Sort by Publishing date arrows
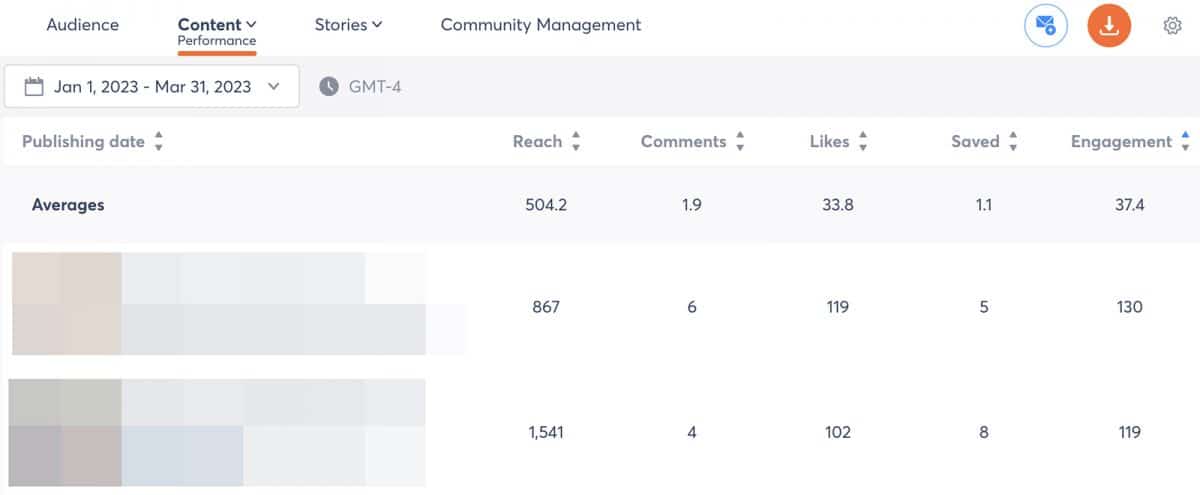Viewport: 1200px width, 495px height. tap(158, 142)
